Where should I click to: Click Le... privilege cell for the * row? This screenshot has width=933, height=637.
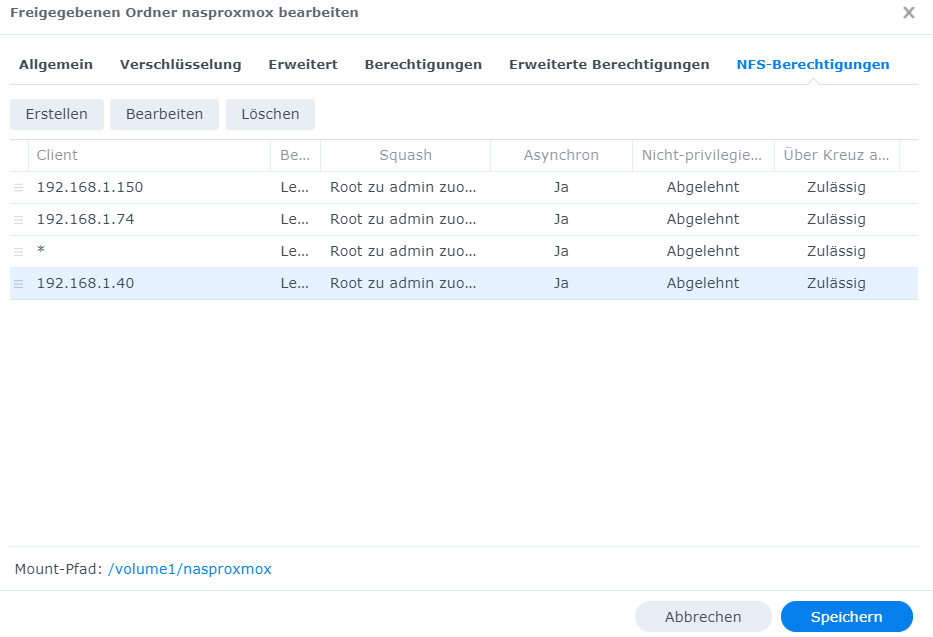pos(295,252)
